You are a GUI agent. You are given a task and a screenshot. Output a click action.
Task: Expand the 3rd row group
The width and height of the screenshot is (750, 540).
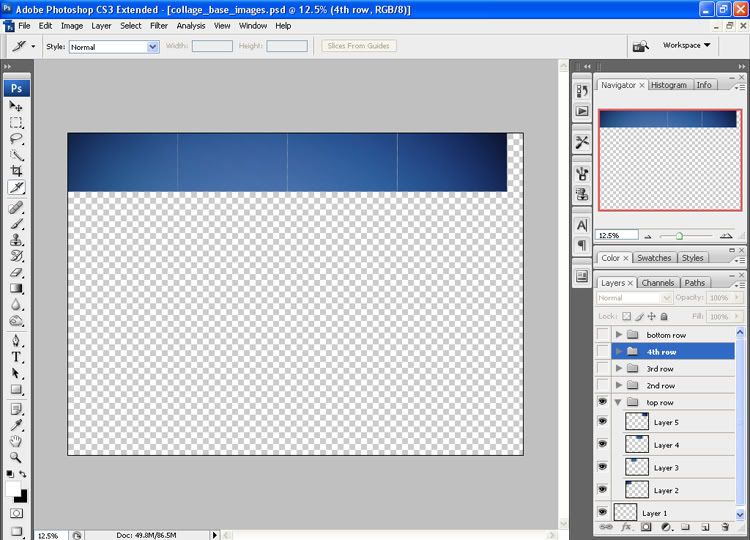click(x=619, y=368)
